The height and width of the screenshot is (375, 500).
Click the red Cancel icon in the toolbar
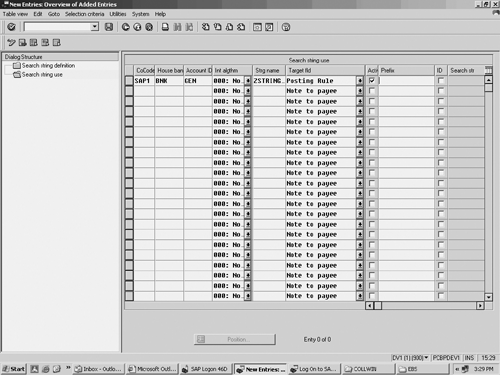149,27
